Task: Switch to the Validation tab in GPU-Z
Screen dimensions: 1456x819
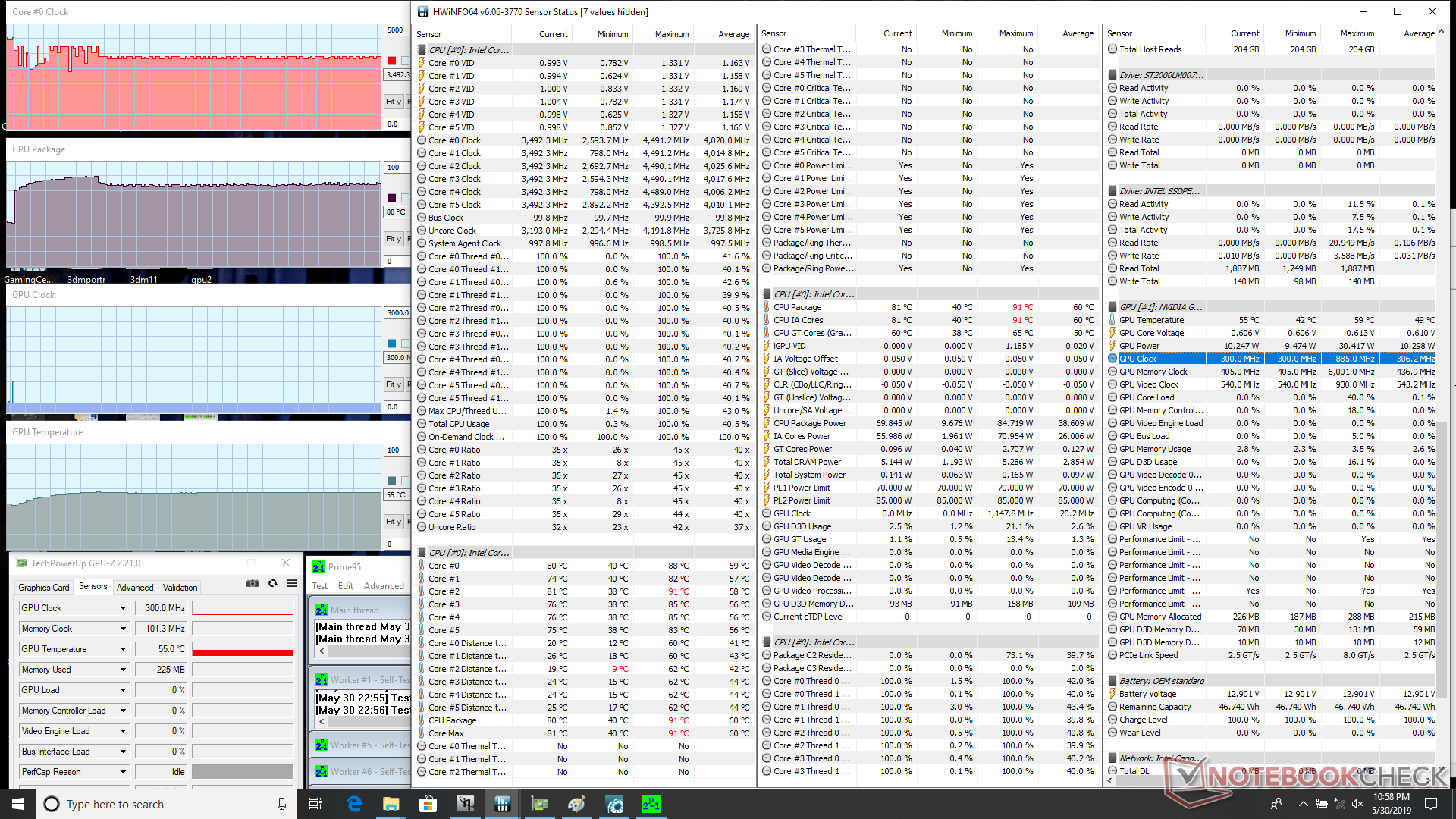Action: click(x=180, y=588)
